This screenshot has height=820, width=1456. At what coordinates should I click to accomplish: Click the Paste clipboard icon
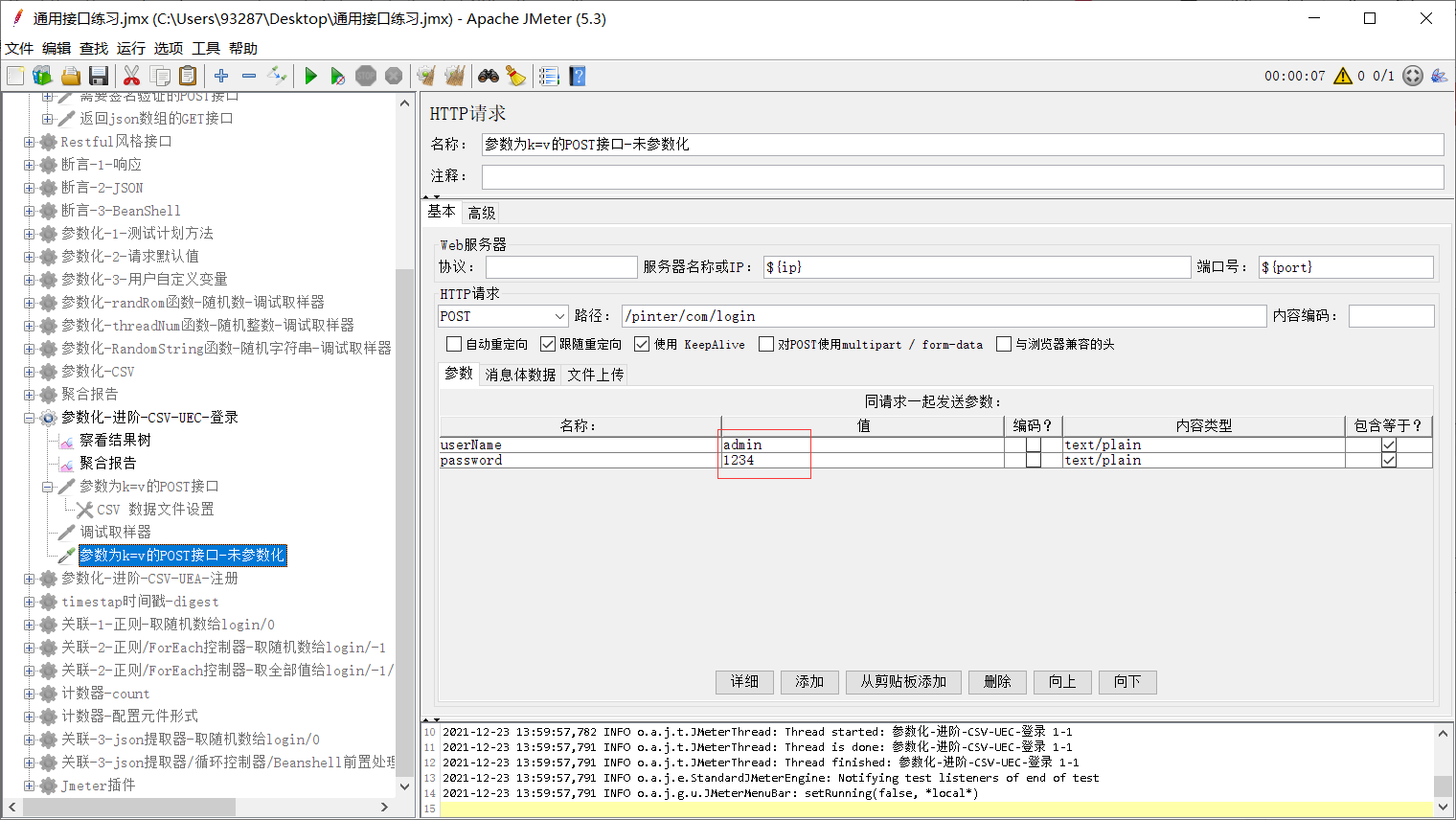coord(188,76)
